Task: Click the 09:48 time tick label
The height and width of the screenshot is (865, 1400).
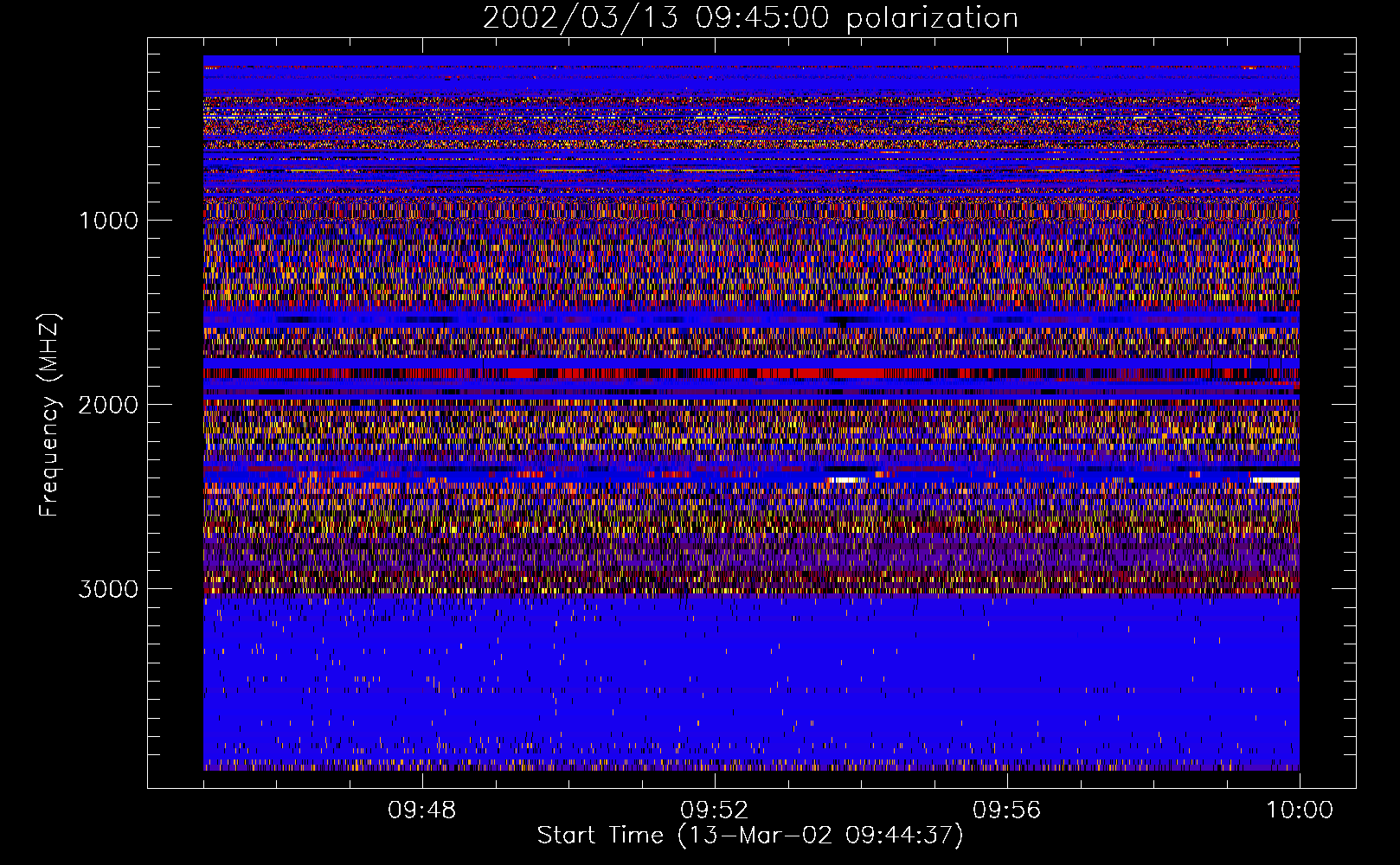Action: pyautogui.click(x=422, y=811)
